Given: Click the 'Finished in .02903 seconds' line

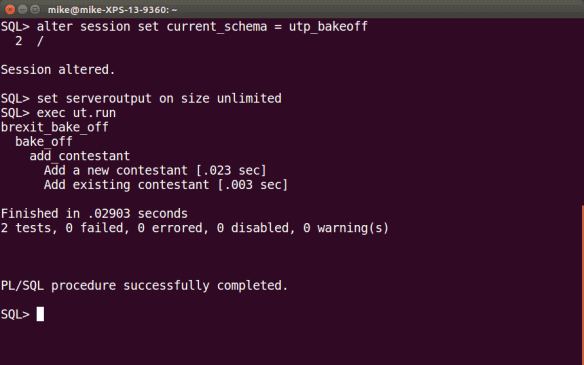Looking at the screenshot, I should (x=94, y=214).
